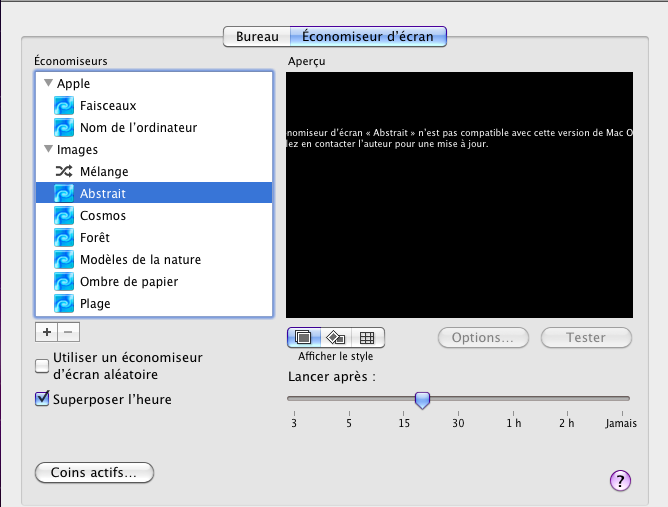The width and height of the screenshot is (668, 507).
Task: Click the Faisceaux screen saver icon
Action: click(64, 106)
